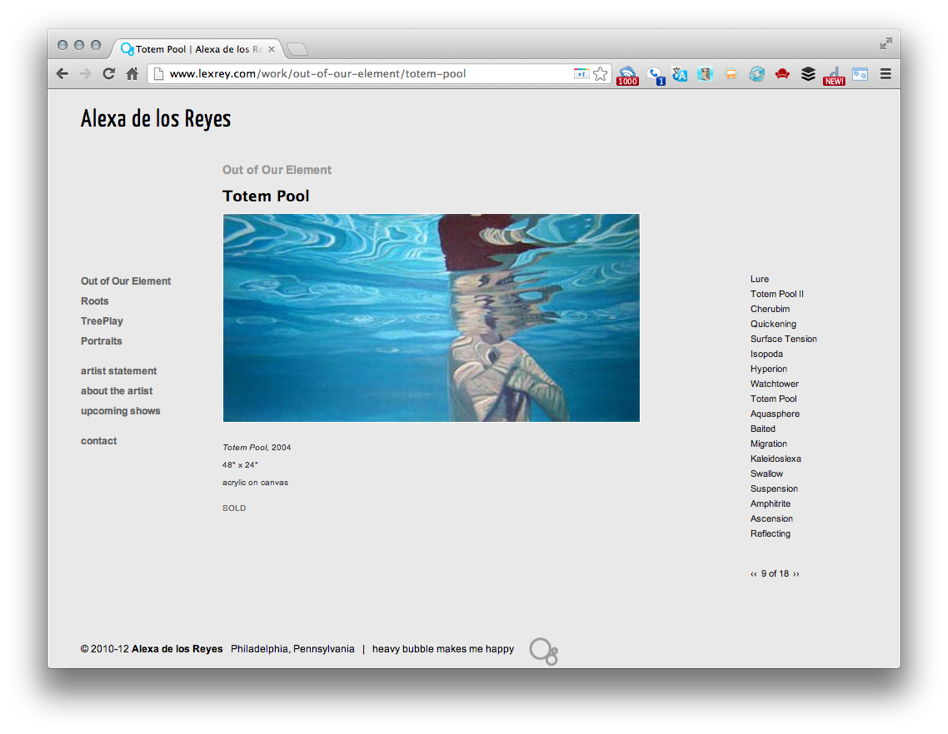Open Out of Our Element in left menu
The width and height of the screenshot is (948, 734).
126,281
